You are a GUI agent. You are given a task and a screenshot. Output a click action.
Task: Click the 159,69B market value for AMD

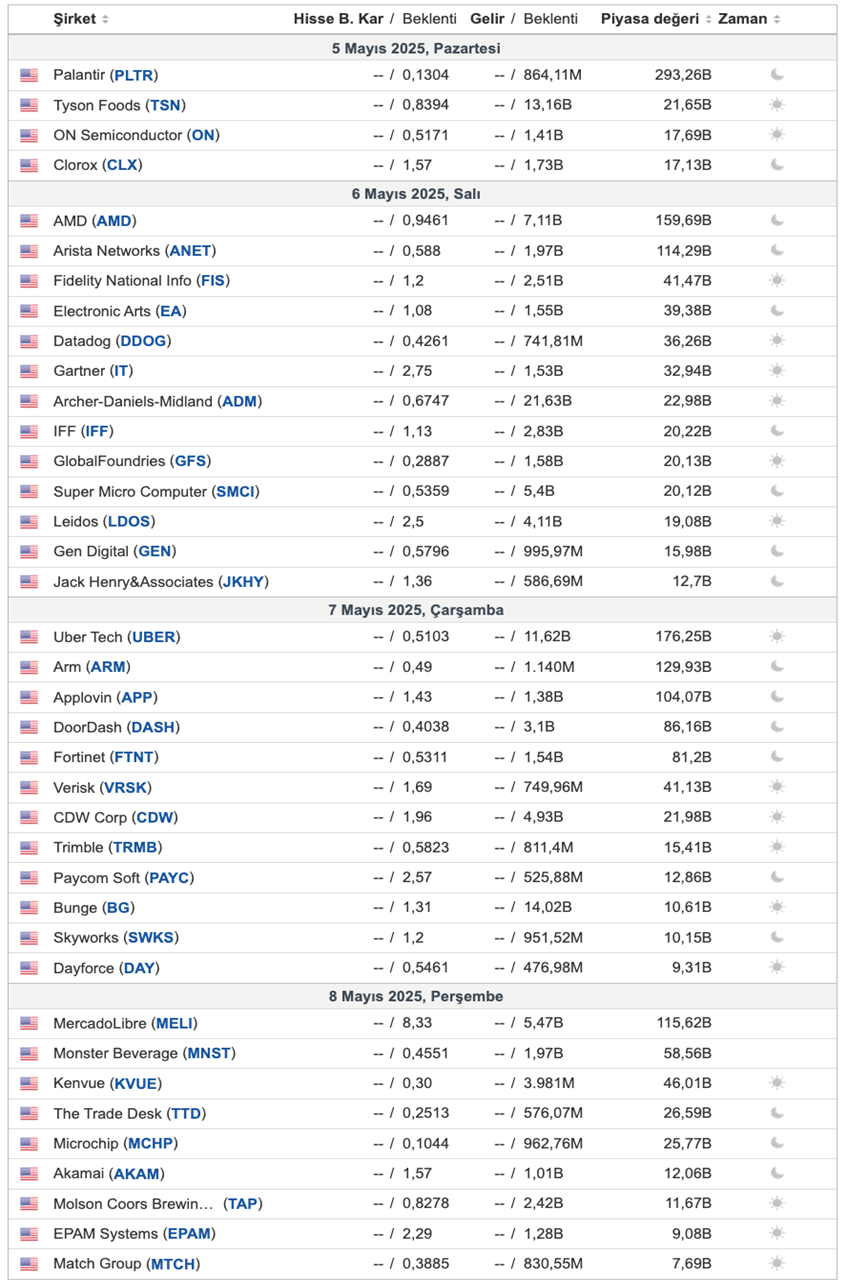click(x=684, y=221)
